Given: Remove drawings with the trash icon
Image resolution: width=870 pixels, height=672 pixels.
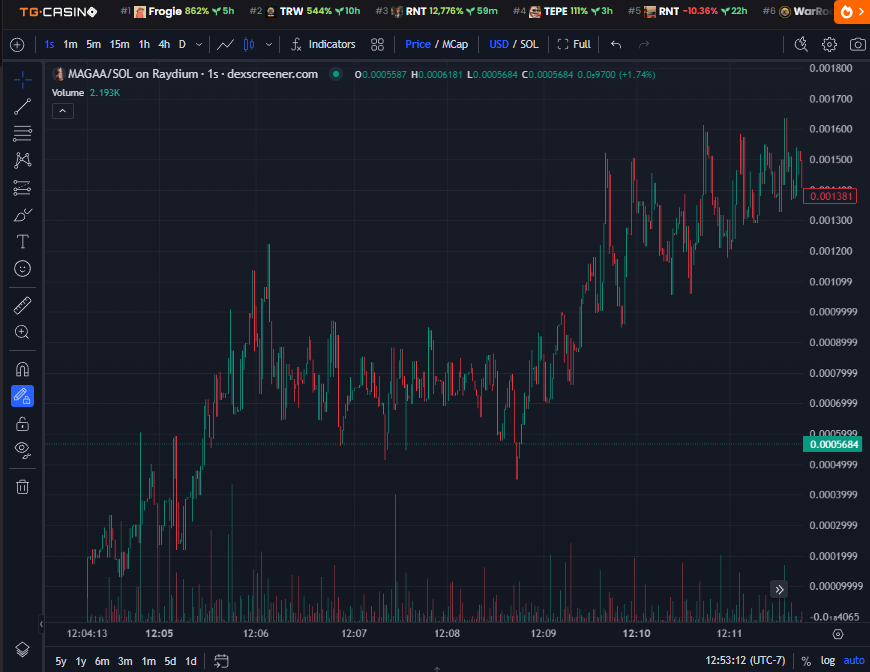Looking at the screenshot, I should (22, 486).
